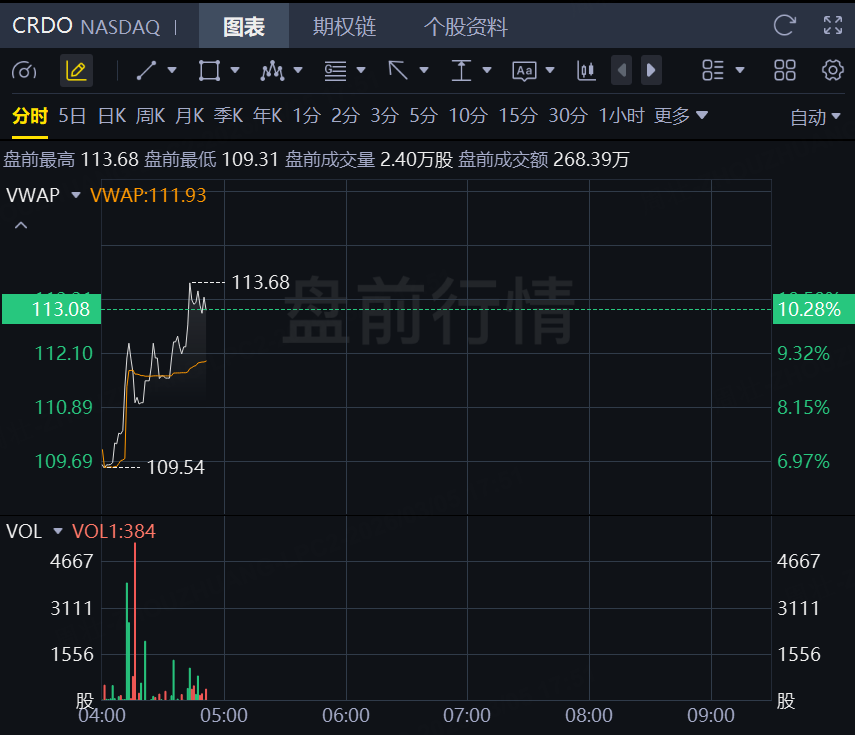Image resolution: width=855 pixels, height=735 pixels.
Task: Click the 10.28% change tag
Action: tap(814, 309)
